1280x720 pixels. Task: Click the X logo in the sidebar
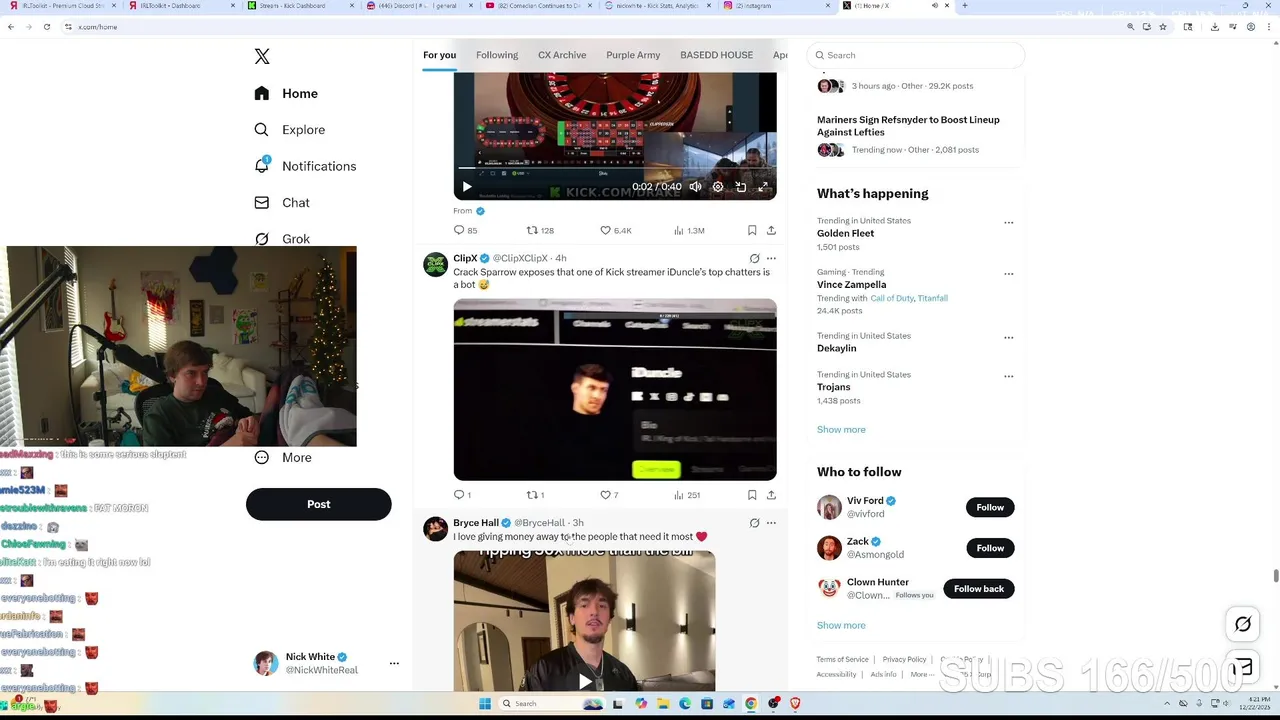point(262,57)
